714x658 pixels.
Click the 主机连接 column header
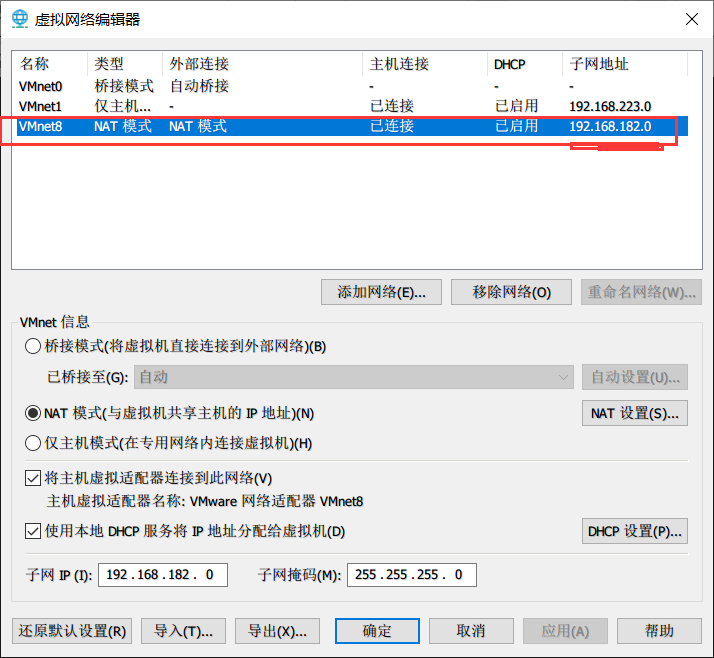point(425,64)
